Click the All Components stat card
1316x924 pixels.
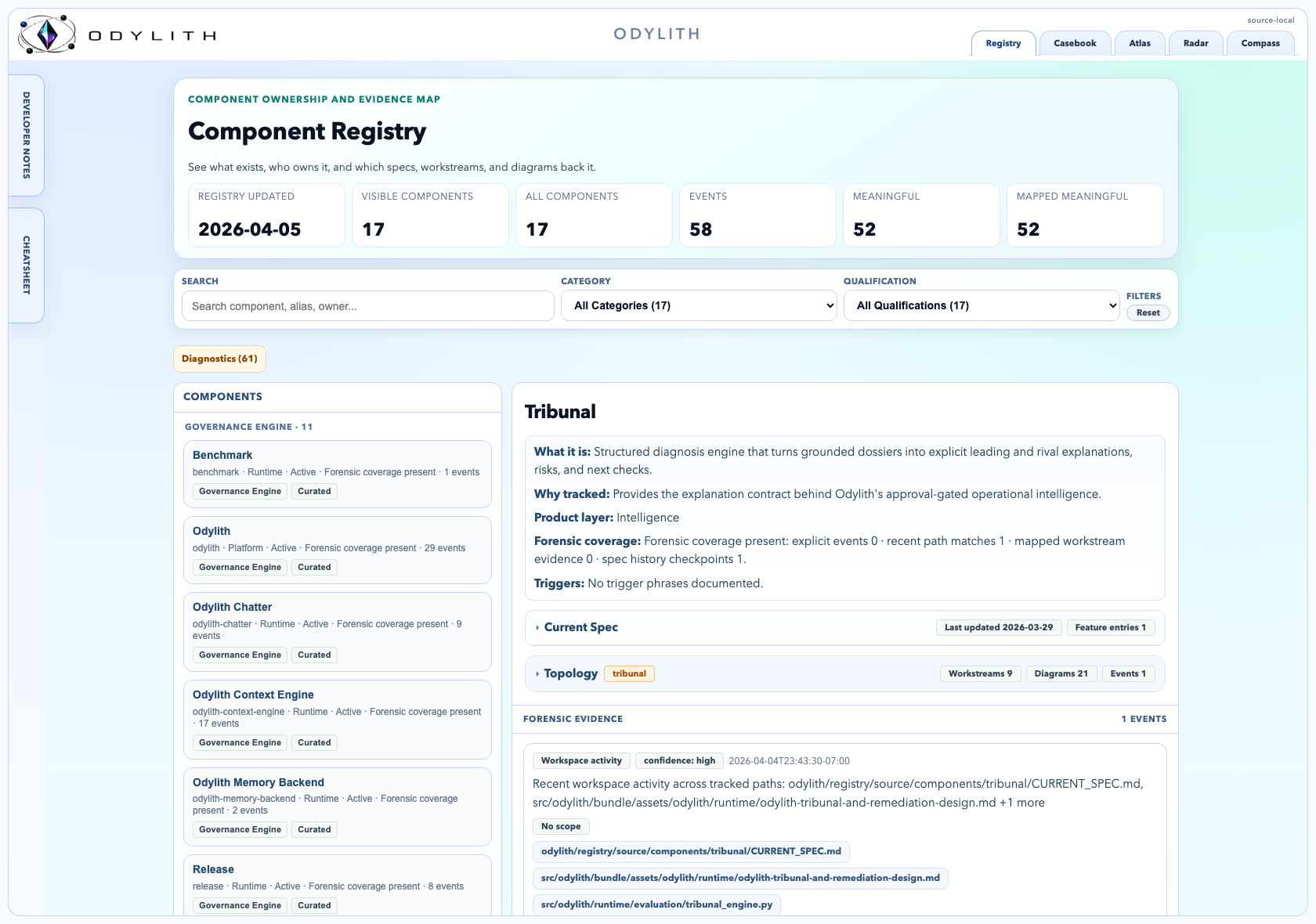click(x=594, y=215)
